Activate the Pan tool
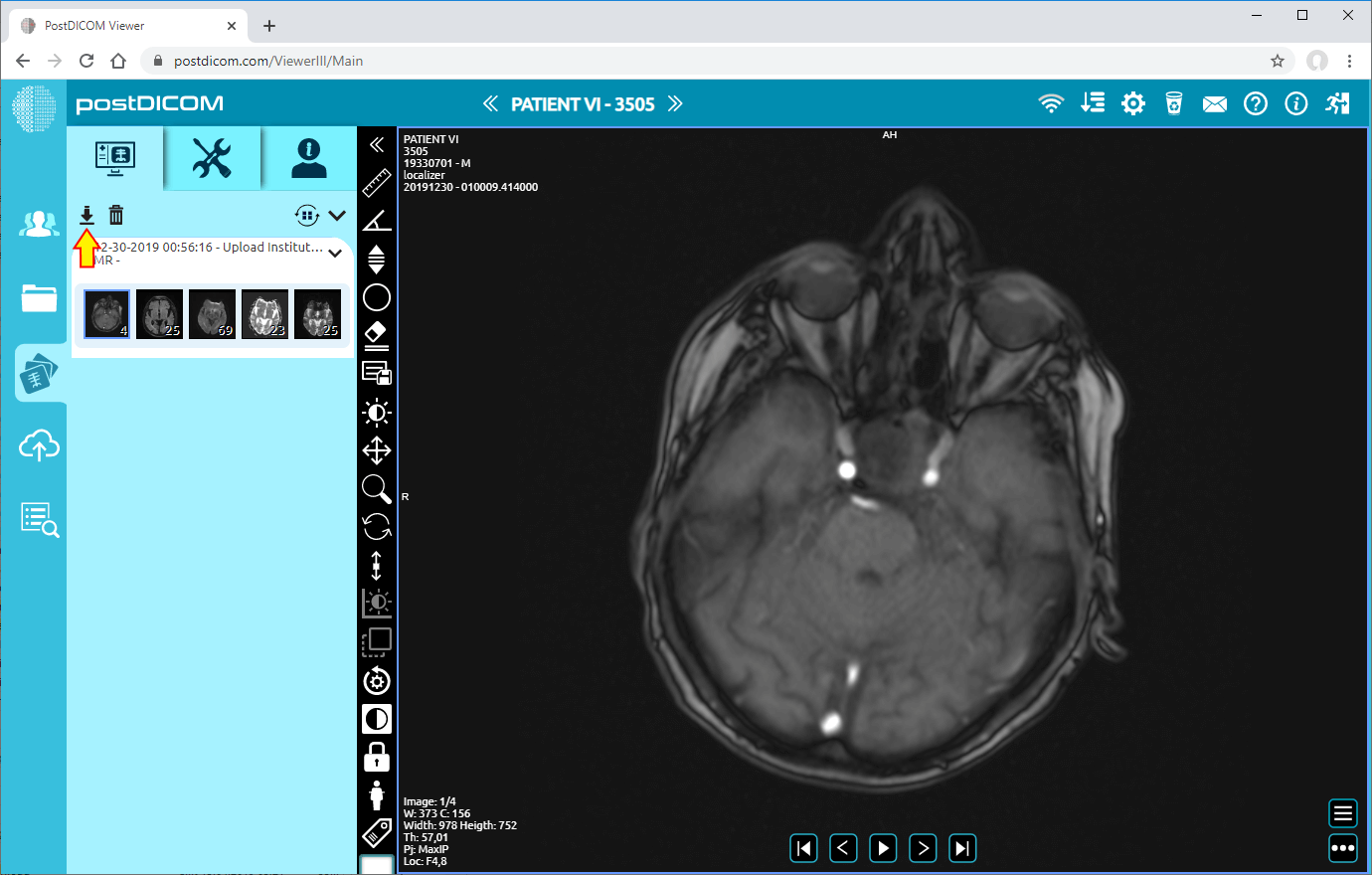This screenshot has width=1372, height=875. click(x=377, y=450)
